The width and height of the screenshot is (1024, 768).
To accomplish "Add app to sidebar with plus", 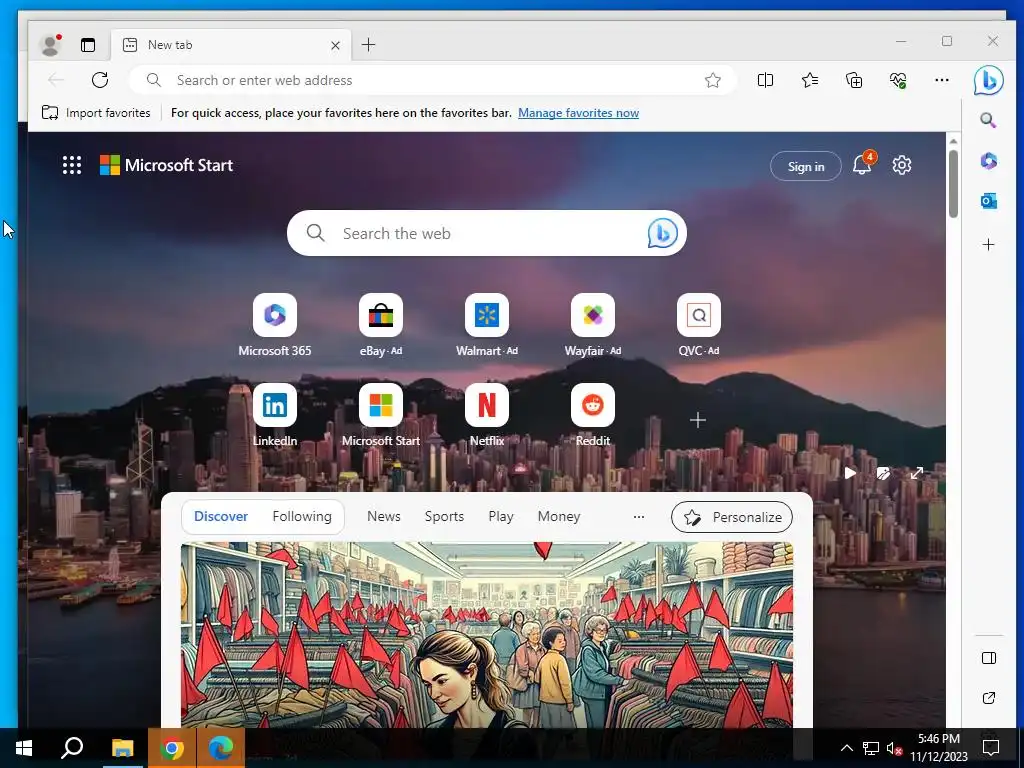I will 988,244.
